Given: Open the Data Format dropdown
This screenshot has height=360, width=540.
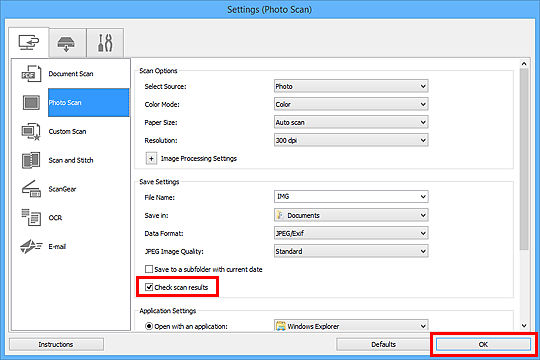Looking at the screenshot, I should click(x=351, y=233).
